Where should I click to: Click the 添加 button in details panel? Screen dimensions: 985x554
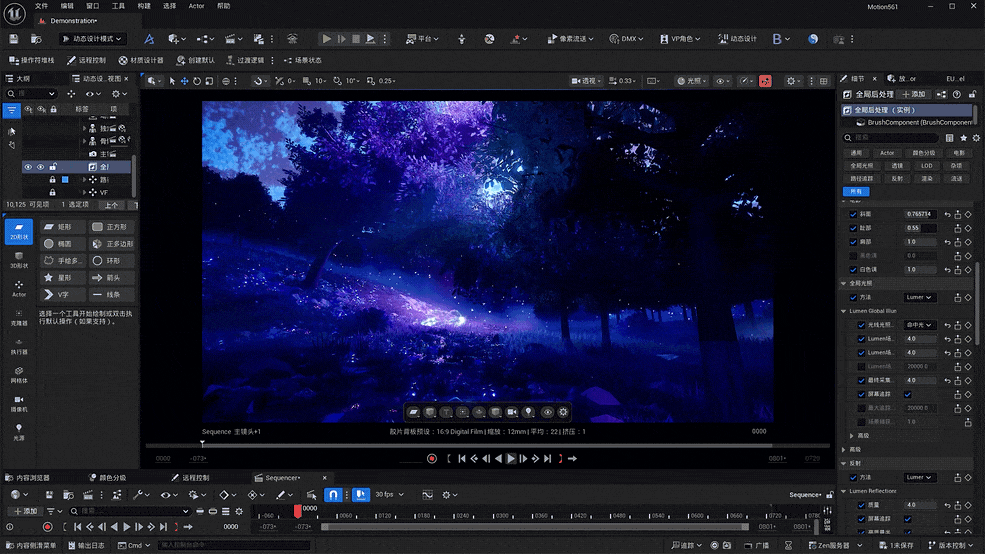coord(914,94)
